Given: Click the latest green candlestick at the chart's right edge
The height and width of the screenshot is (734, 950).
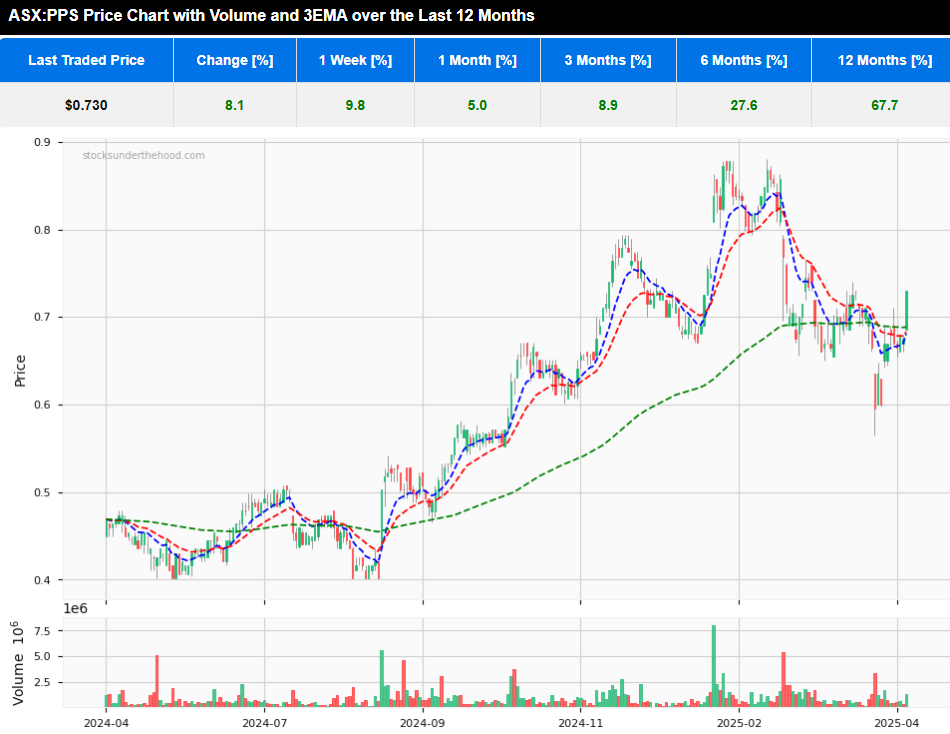Looking at the screenshot, I should coord(906,310).
